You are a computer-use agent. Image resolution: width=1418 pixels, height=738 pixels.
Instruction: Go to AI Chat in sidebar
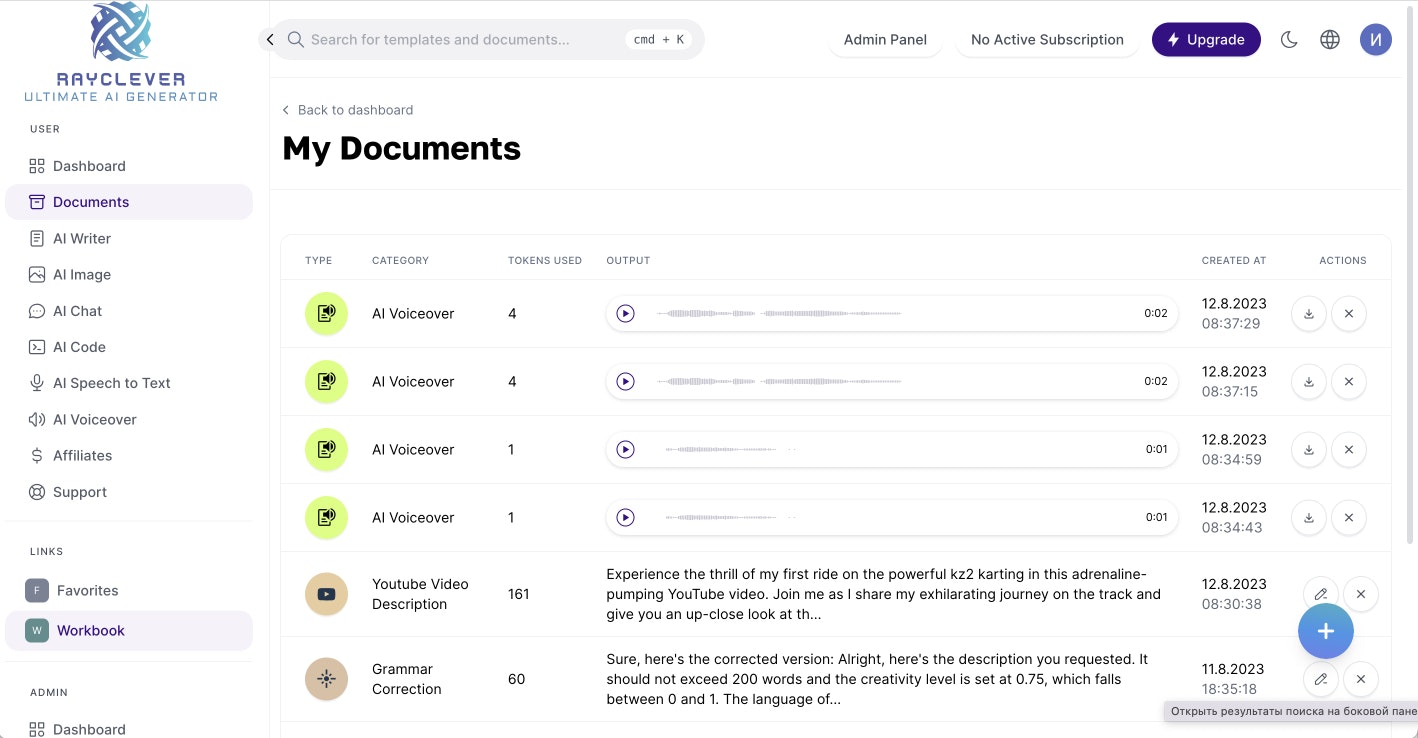(78, 311)
